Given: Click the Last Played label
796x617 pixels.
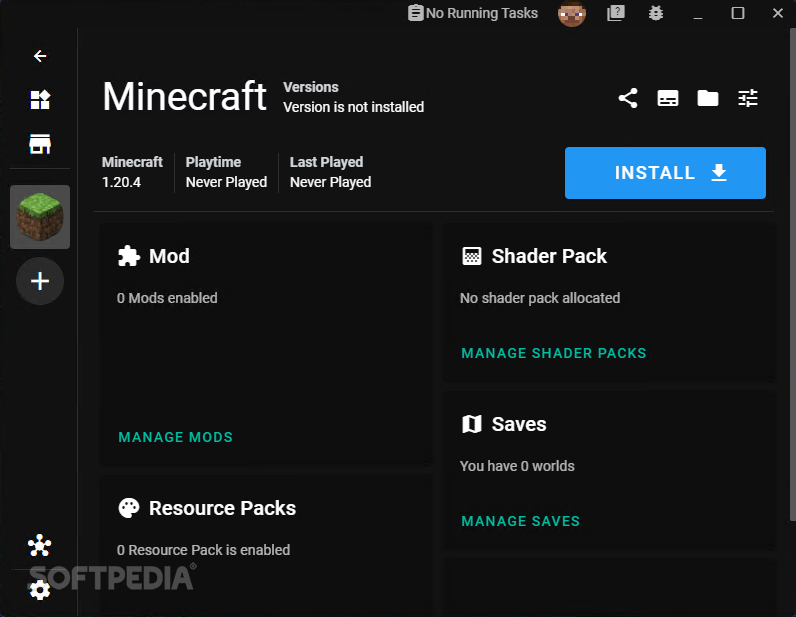Looking at the screenshot, I should 326,162.
